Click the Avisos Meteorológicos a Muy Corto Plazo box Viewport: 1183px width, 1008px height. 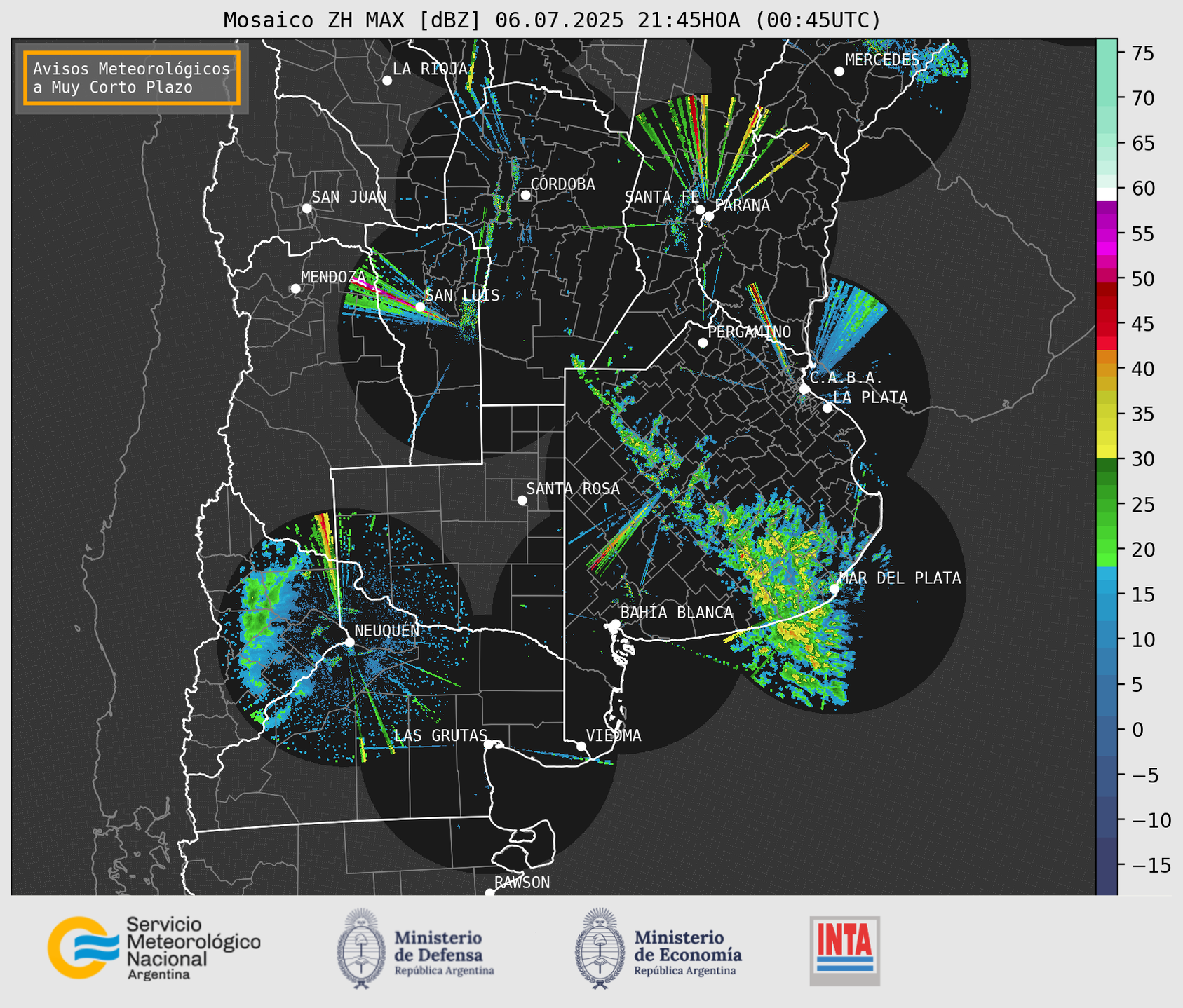point(132,78)
